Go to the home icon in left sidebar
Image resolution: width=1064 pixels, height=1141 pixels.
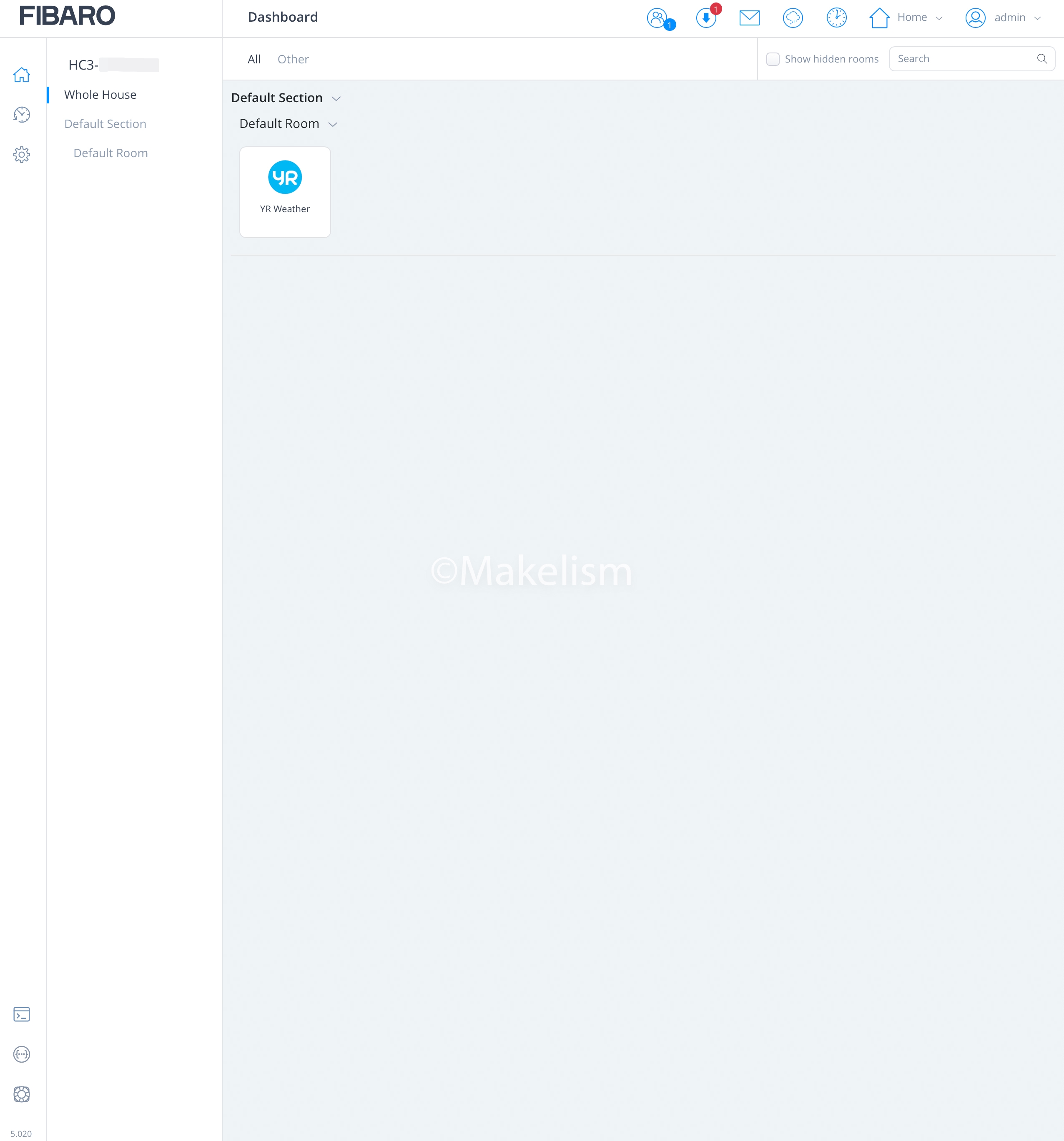click(x=22, y=75)
